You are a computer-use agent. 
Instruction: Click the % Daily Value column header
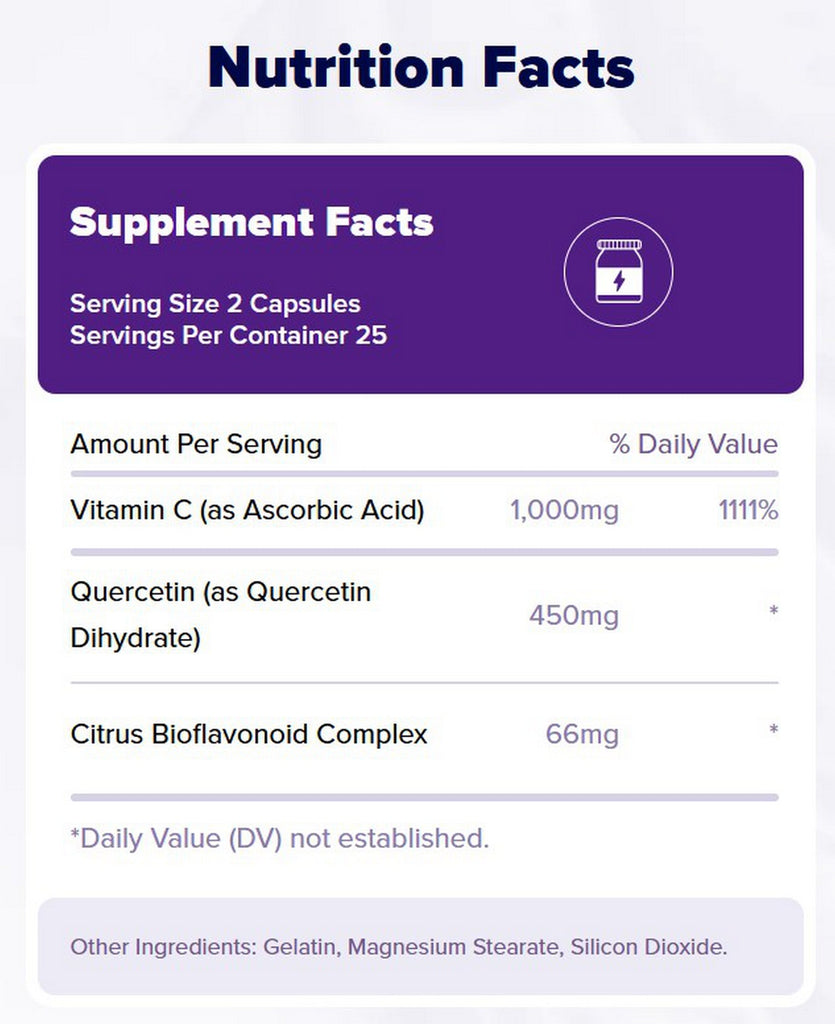tap(693, 444)
